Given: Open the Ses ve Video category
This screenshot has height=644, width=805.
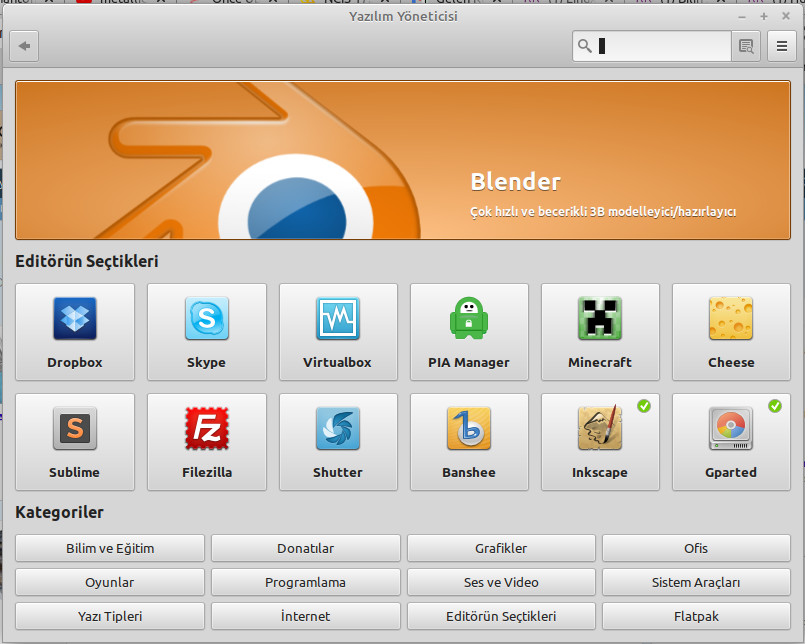Looking at the screenshot, I should (x=501, y=582).
